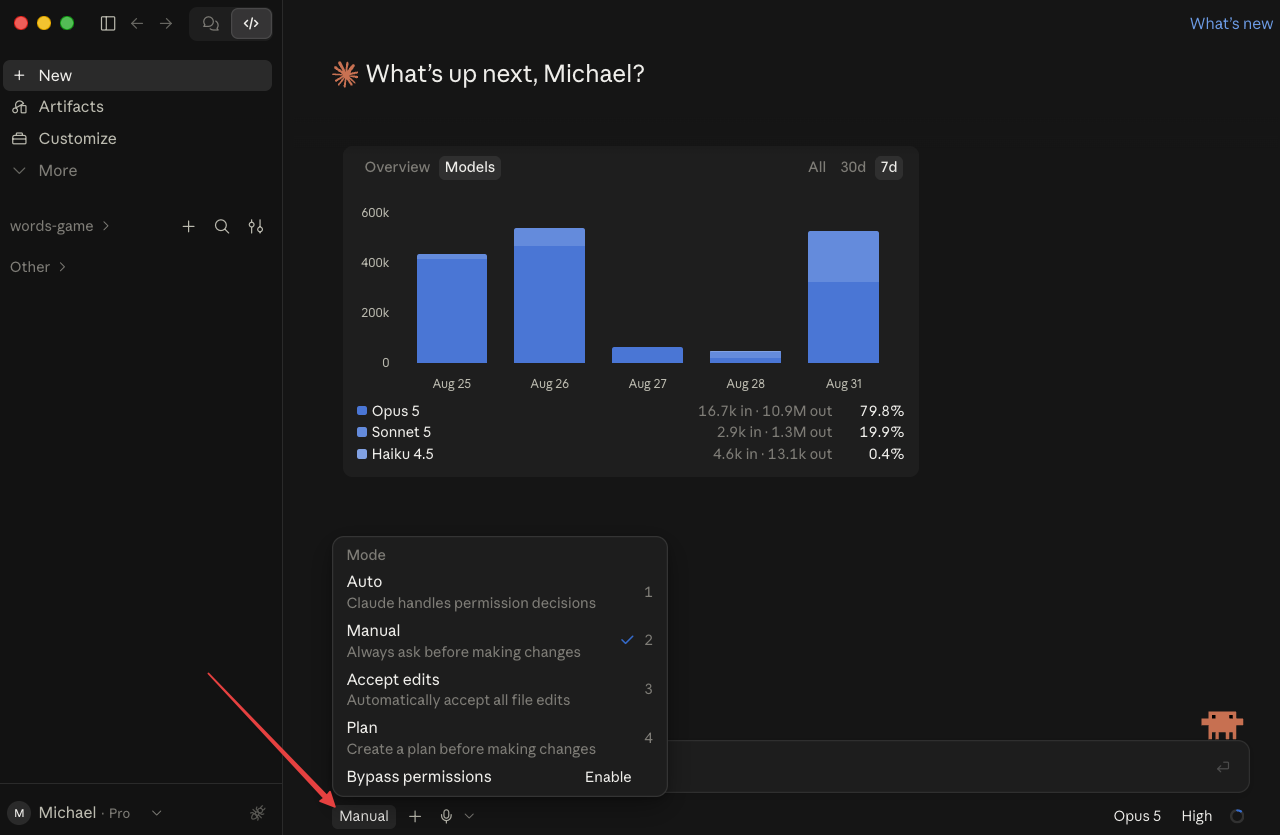Switch to the Models tab
1280x835 pixels.
(x=470, y=167)
